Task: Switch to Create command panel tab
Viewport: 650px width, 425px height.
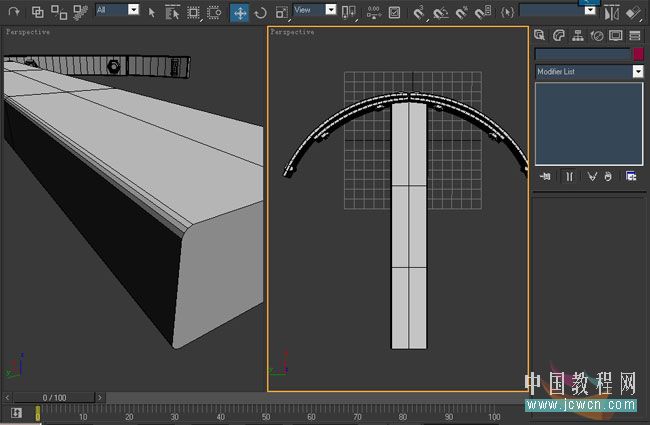Action: pyautogui.click(x=539, y=36)
